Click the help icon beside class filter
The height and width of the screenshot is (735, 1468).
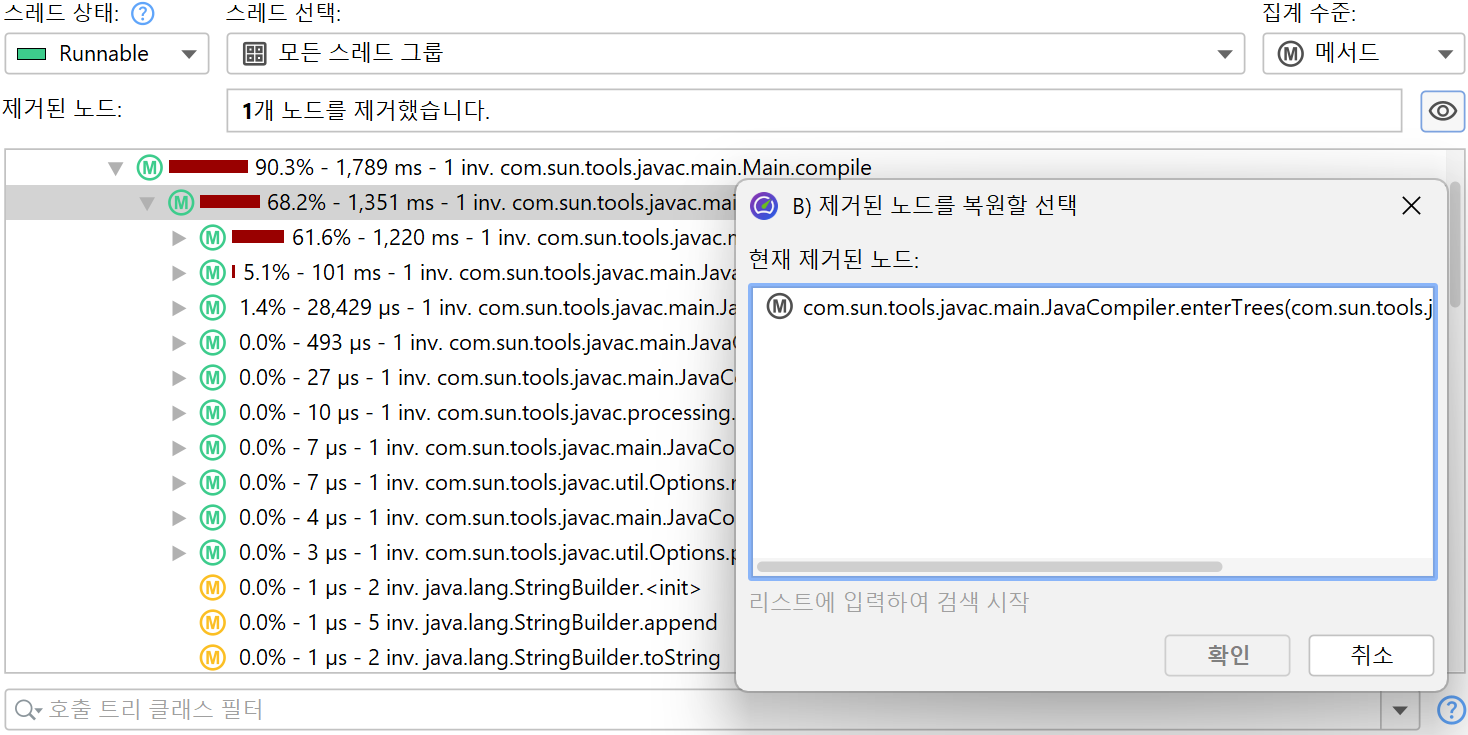coord(1450,710)
